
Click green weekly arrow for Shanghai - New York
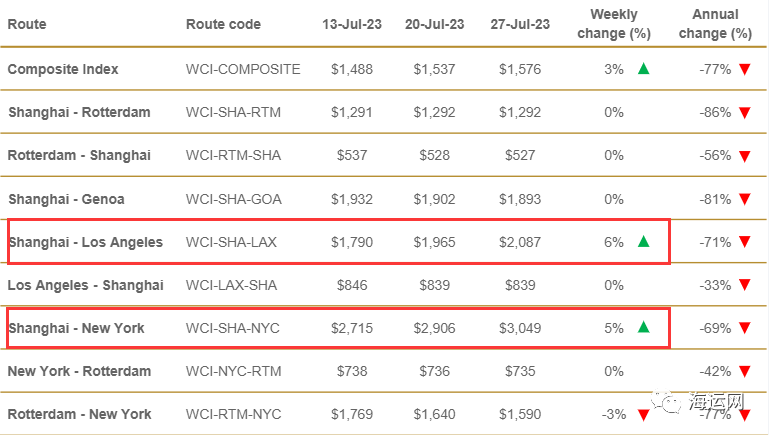coord(643,327)
